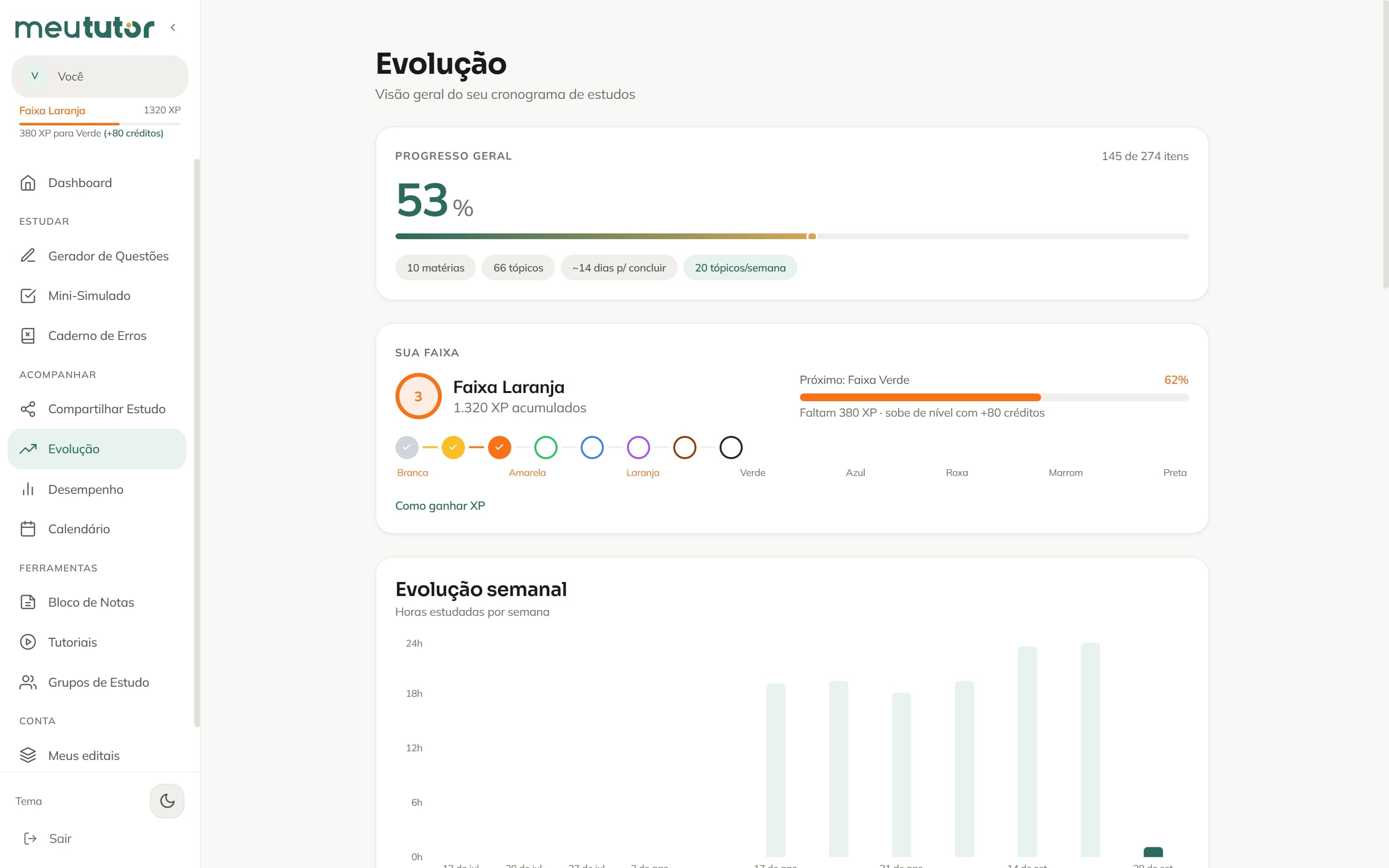
Task: Click the Como ganhar XP link
Action: [x=440, y=506]
